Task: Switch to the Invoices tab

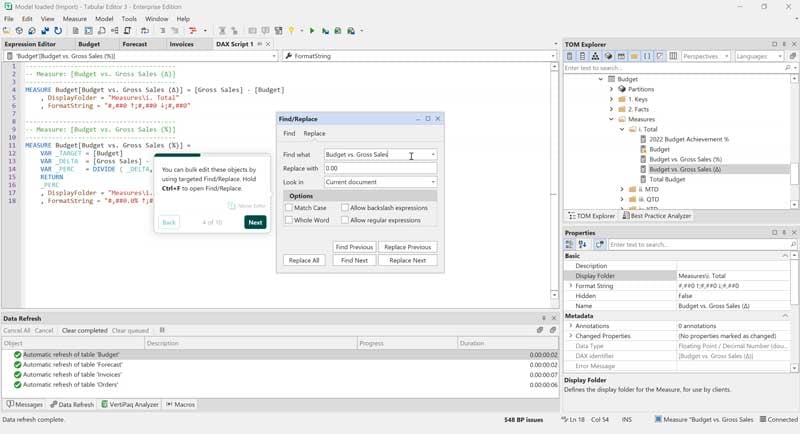Action: click(x=181, y=44)
